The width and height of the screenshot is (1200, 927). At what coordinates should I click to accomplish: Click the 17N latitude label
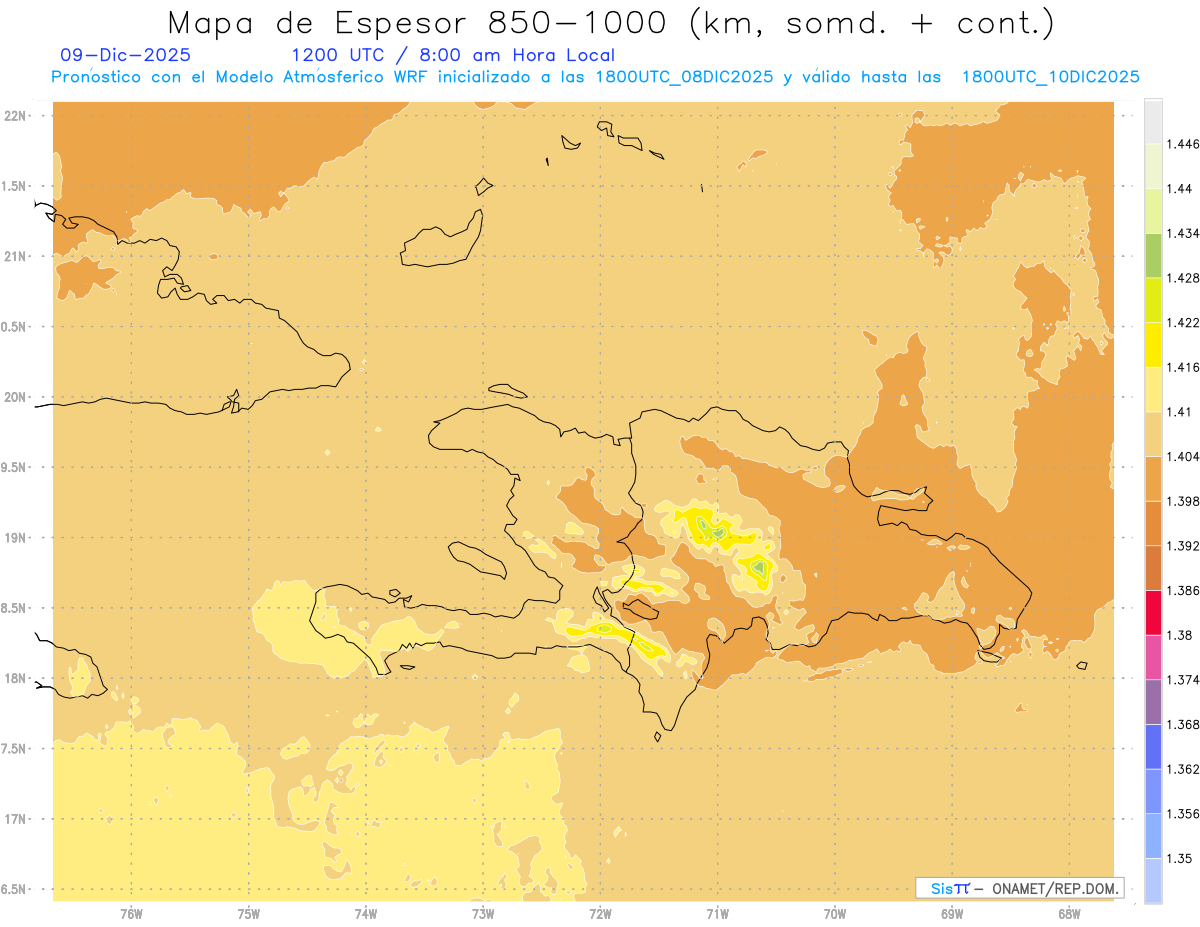(x=16, y=819)
